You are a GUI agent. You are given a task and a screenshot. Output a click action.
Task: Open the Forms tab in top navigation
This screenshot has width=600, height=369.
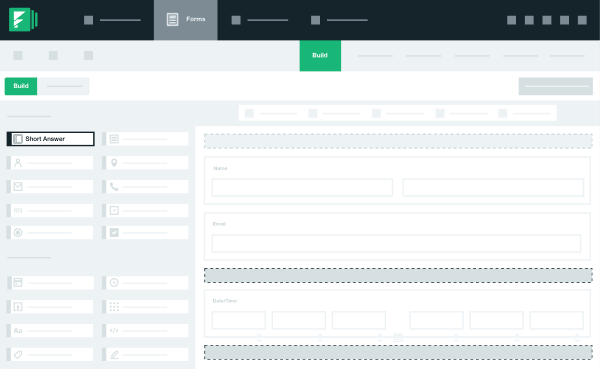[186, 20]
